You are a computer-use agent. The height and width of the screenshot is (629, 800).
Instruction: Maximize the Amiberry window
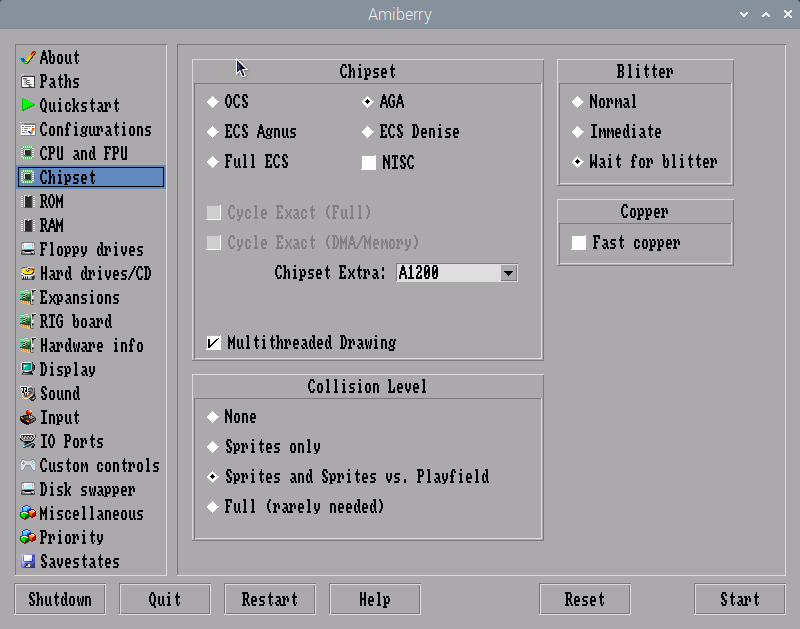pos(766,14)
